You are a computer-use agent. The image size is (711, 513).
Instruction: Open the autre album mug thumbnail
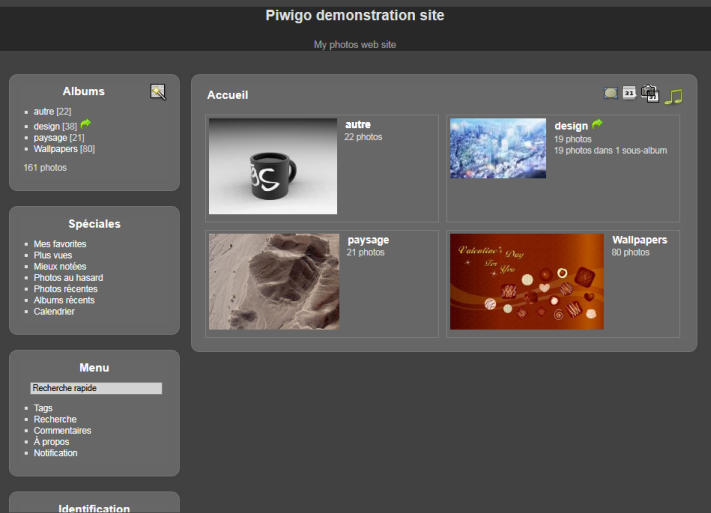pyautogui.click(x=273, y=166)
